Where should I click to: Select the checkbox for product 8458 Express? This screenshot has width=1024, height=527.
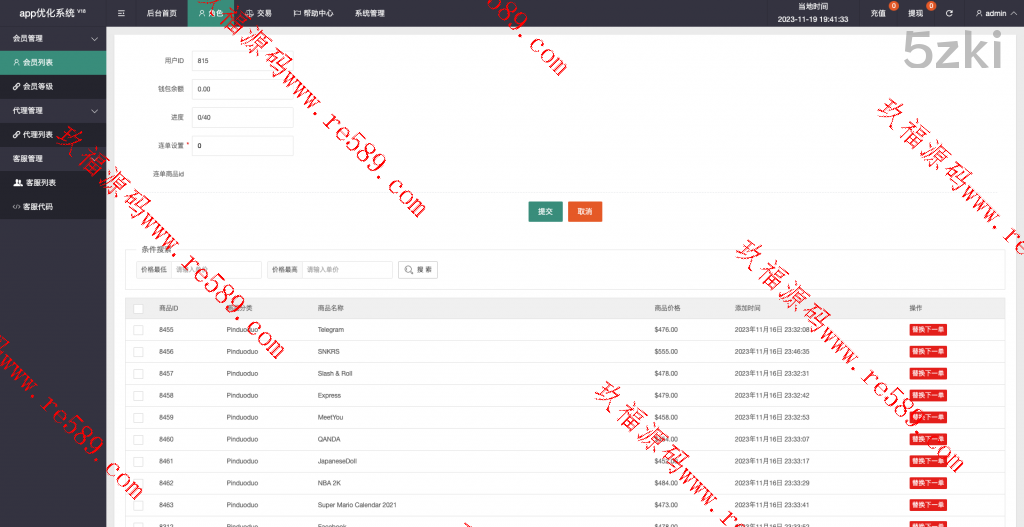click(138, 396)
